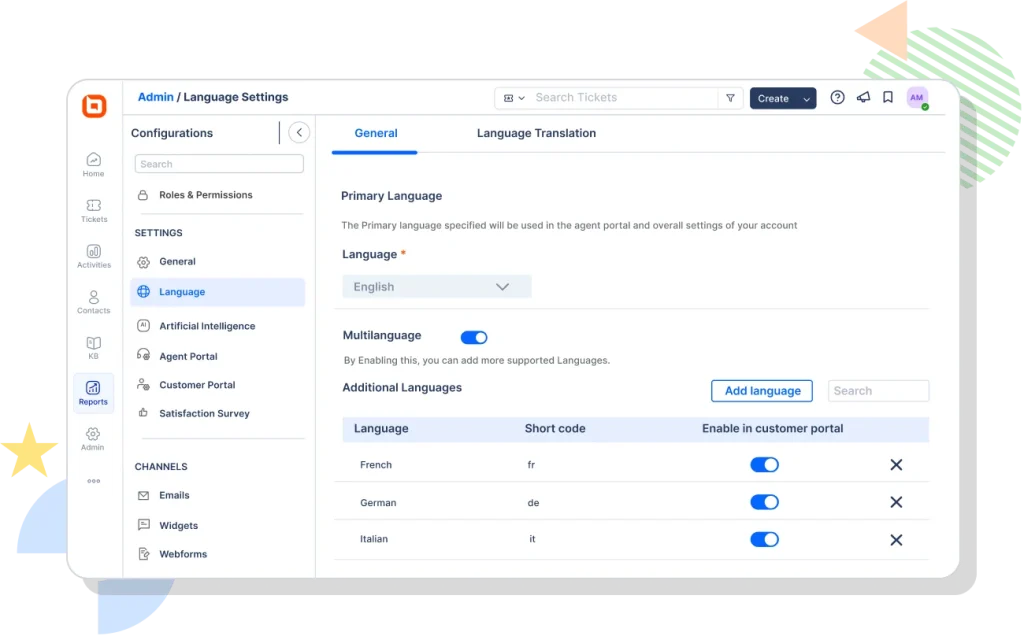Viewport: 1024px width, 636px height.
Task: Click the bookmark icon in the top bar
Action: (x=889, y=97)
